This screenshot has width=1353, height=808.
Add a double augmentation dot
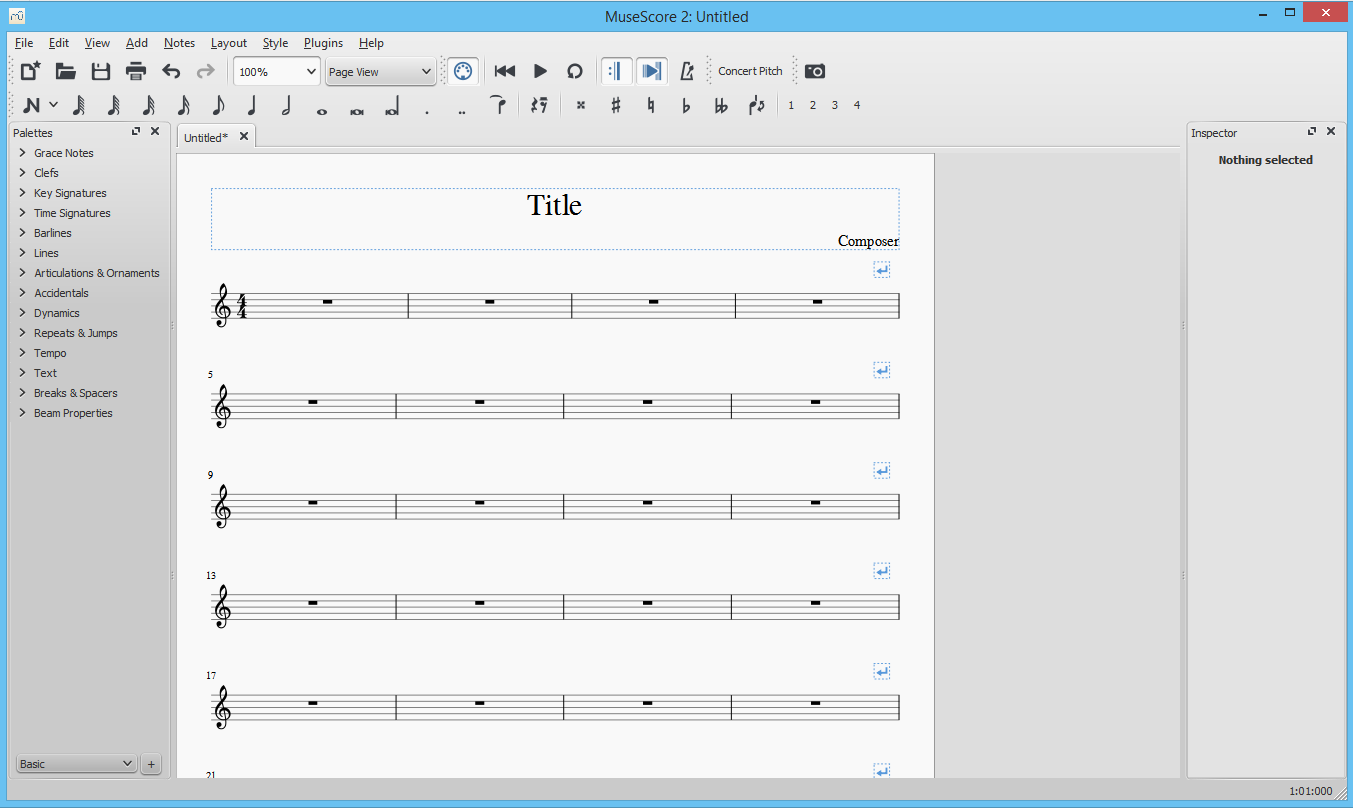[461, 111]
